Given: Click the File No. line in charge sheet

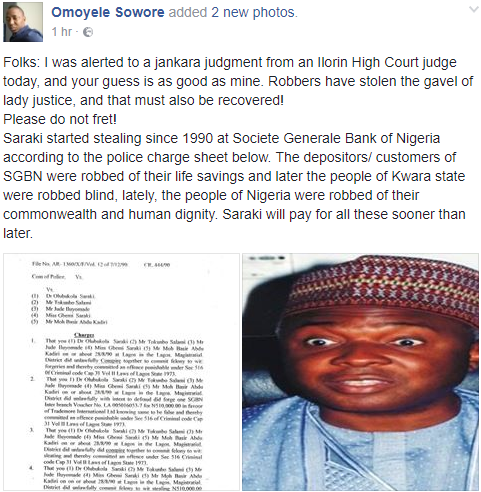Looking at the screenshot, I should [80, 264].
